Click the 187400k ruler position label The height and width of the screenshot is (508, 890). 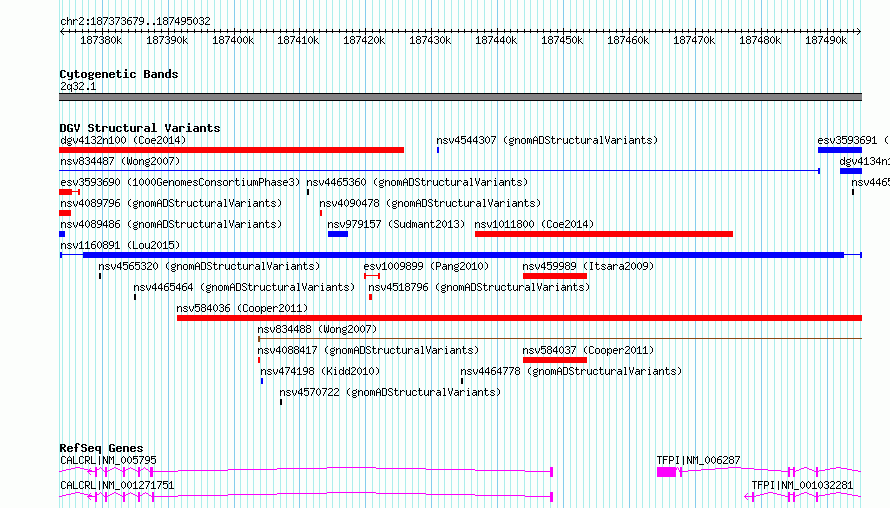click(233, 40)
